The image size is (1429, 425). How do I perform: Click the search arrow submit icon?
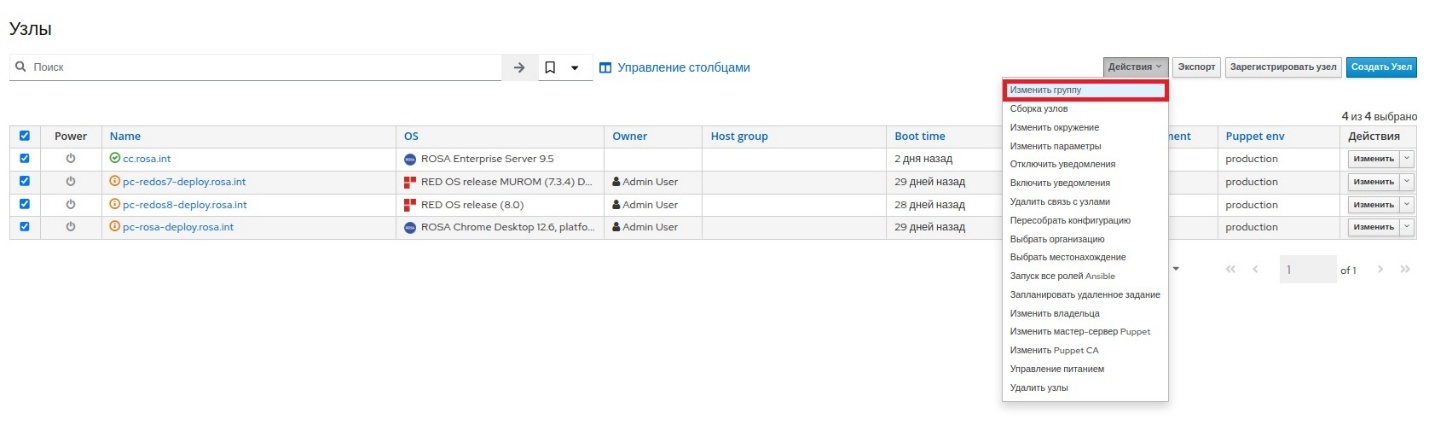[519, 67]
